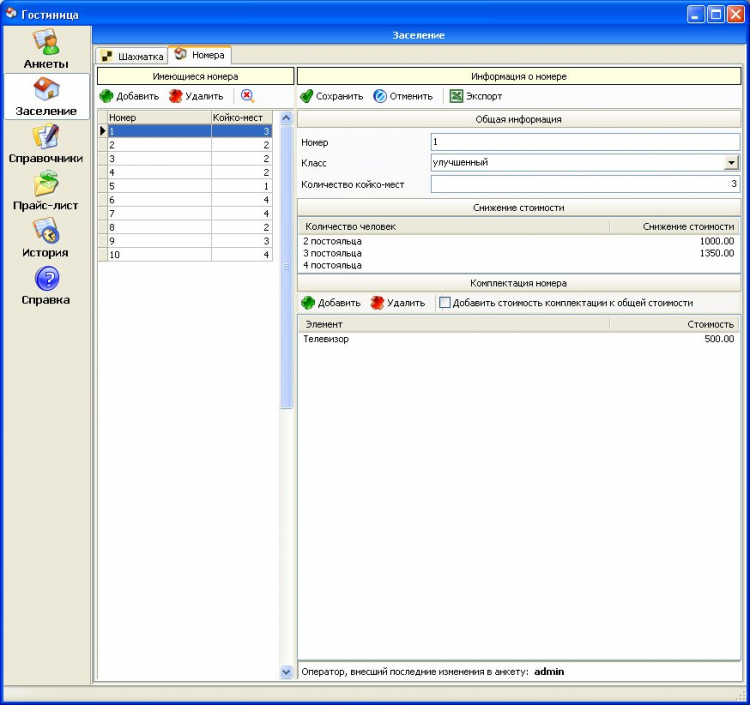Select room number 6 row

click(185, 200)
